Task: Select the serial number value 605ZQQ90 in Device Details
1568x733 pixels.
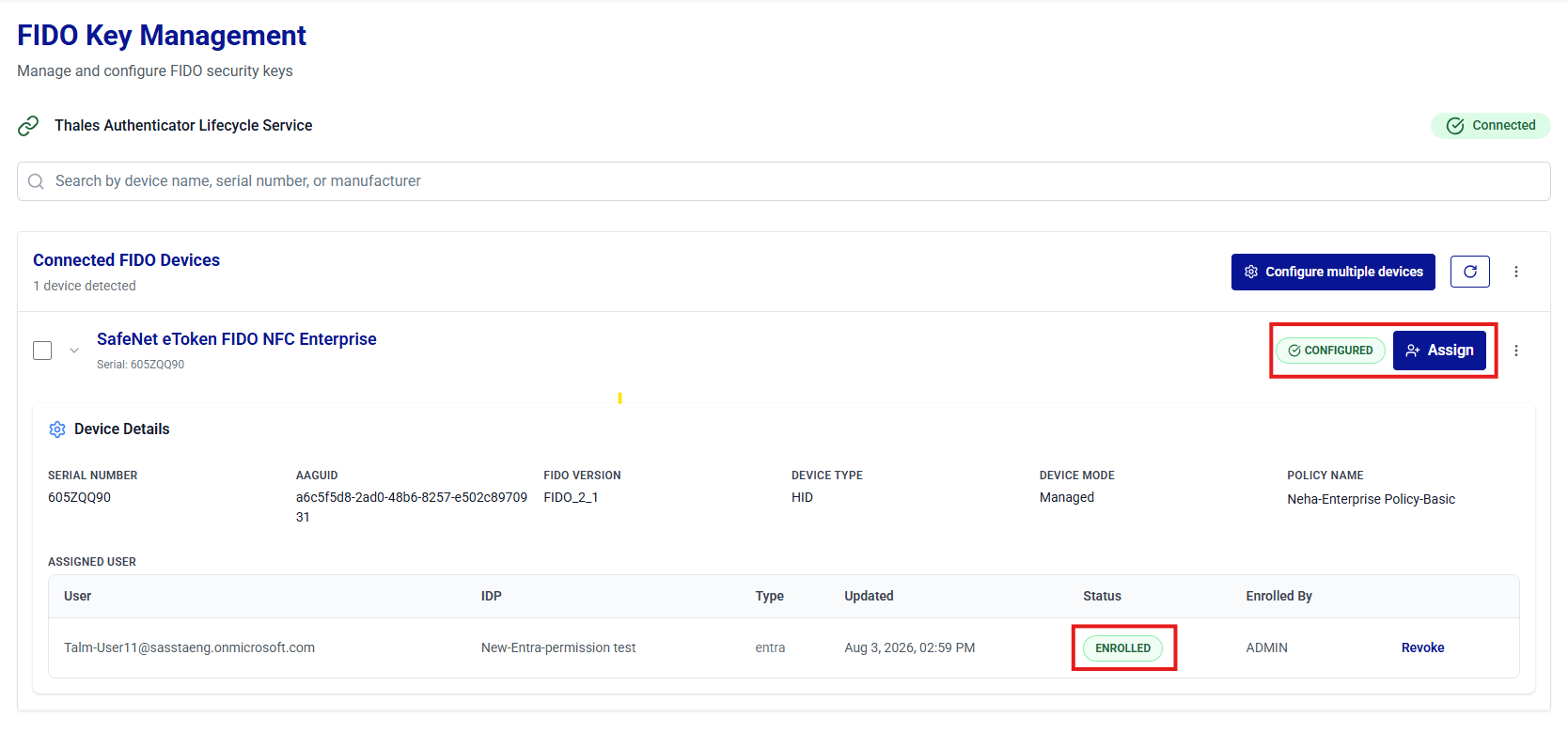Action: (x=79, y=497)
